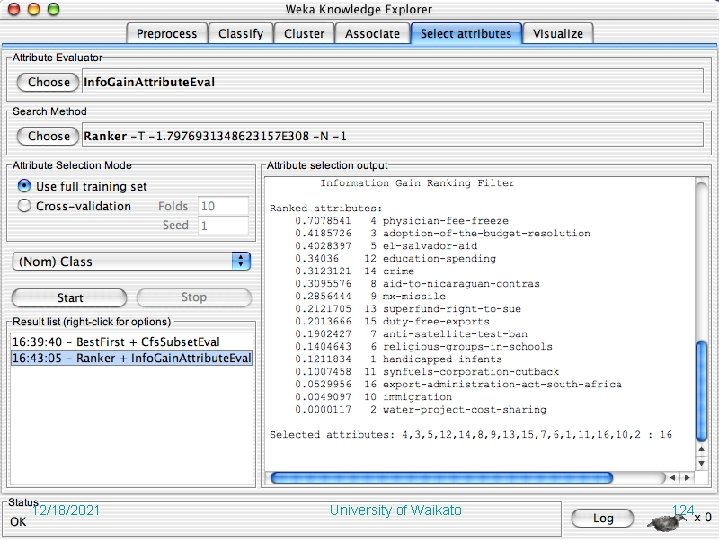Image resolution: width=720 pixels, height=540 pixels.
Task: Open the (Nom) Class dropdown
Action: pyautogui.click(x=131, y=261)
